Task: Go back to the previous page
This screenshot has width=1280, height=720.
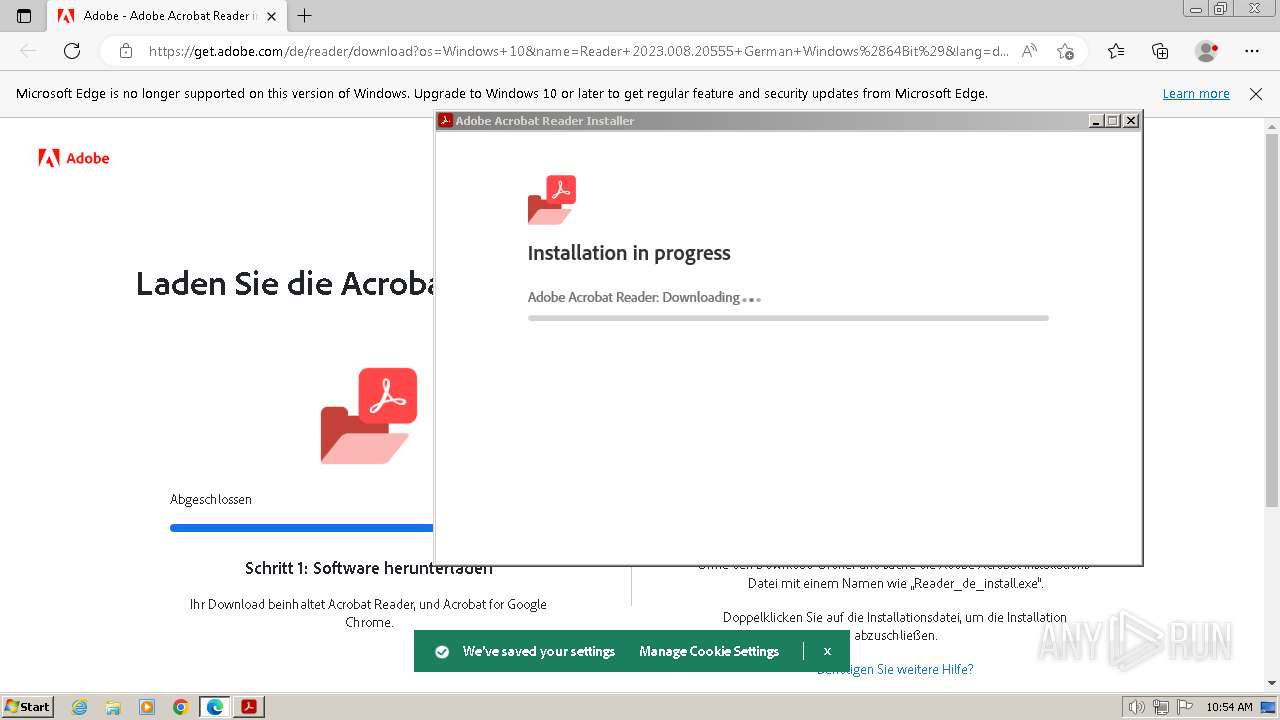Action: pyautogui.click(x=28, y=51)
